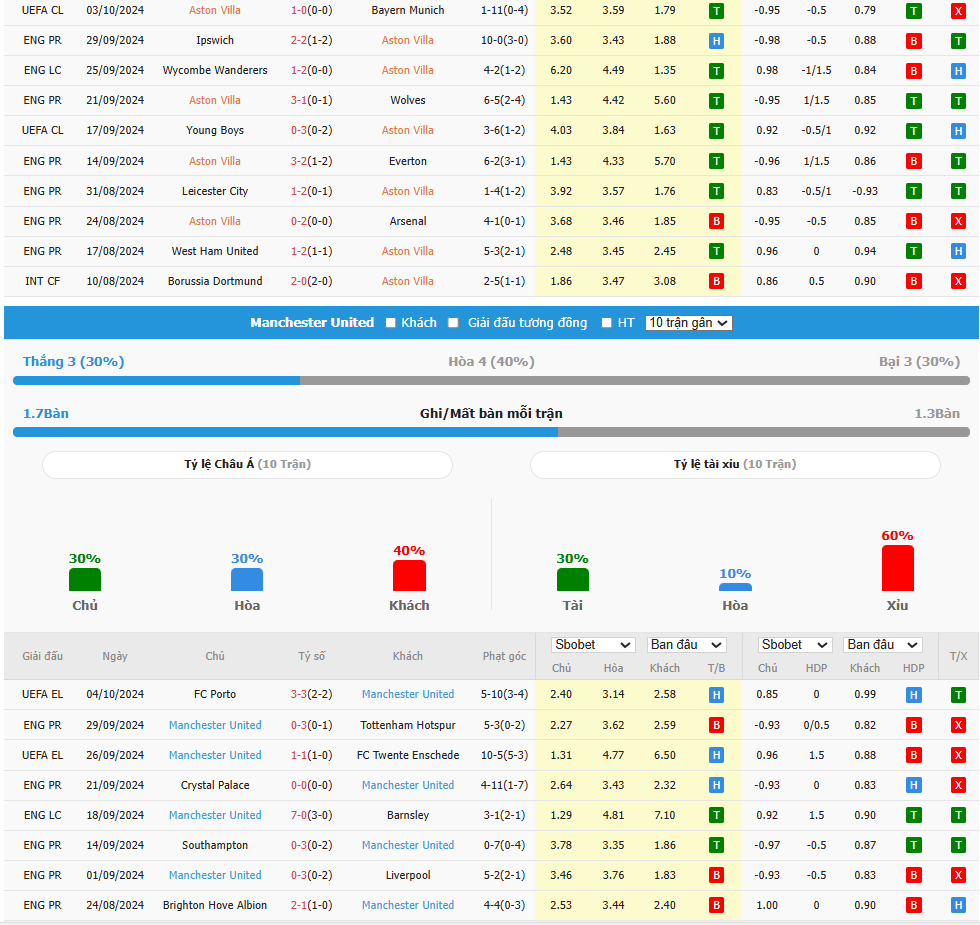Toggle the HT checkbox
Viewport: 980px width, 925px height.
[x=606, y=323]
